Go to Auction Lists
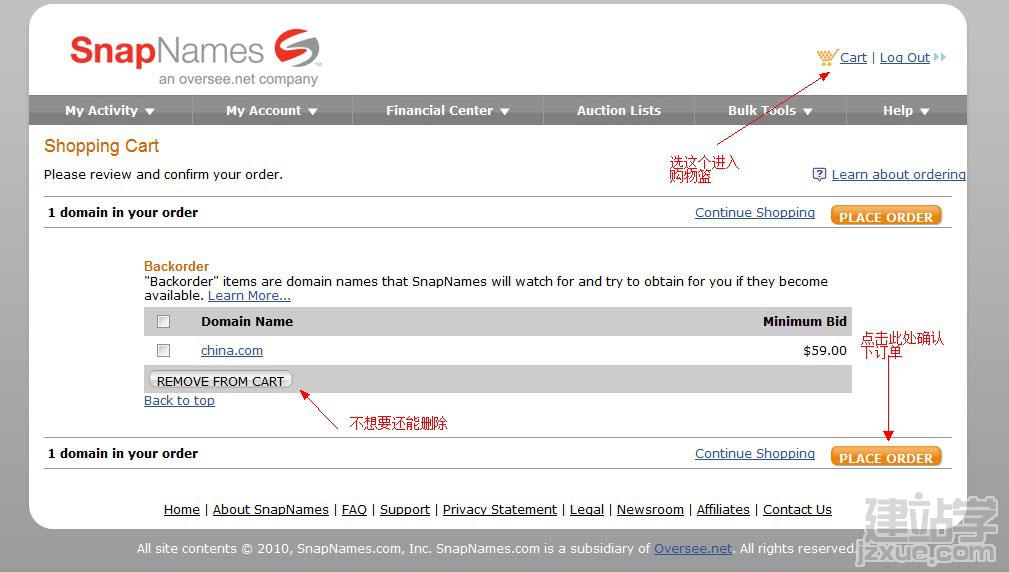Image resolution: width=1009 pixels, height=572 pixels. point(618,111)
